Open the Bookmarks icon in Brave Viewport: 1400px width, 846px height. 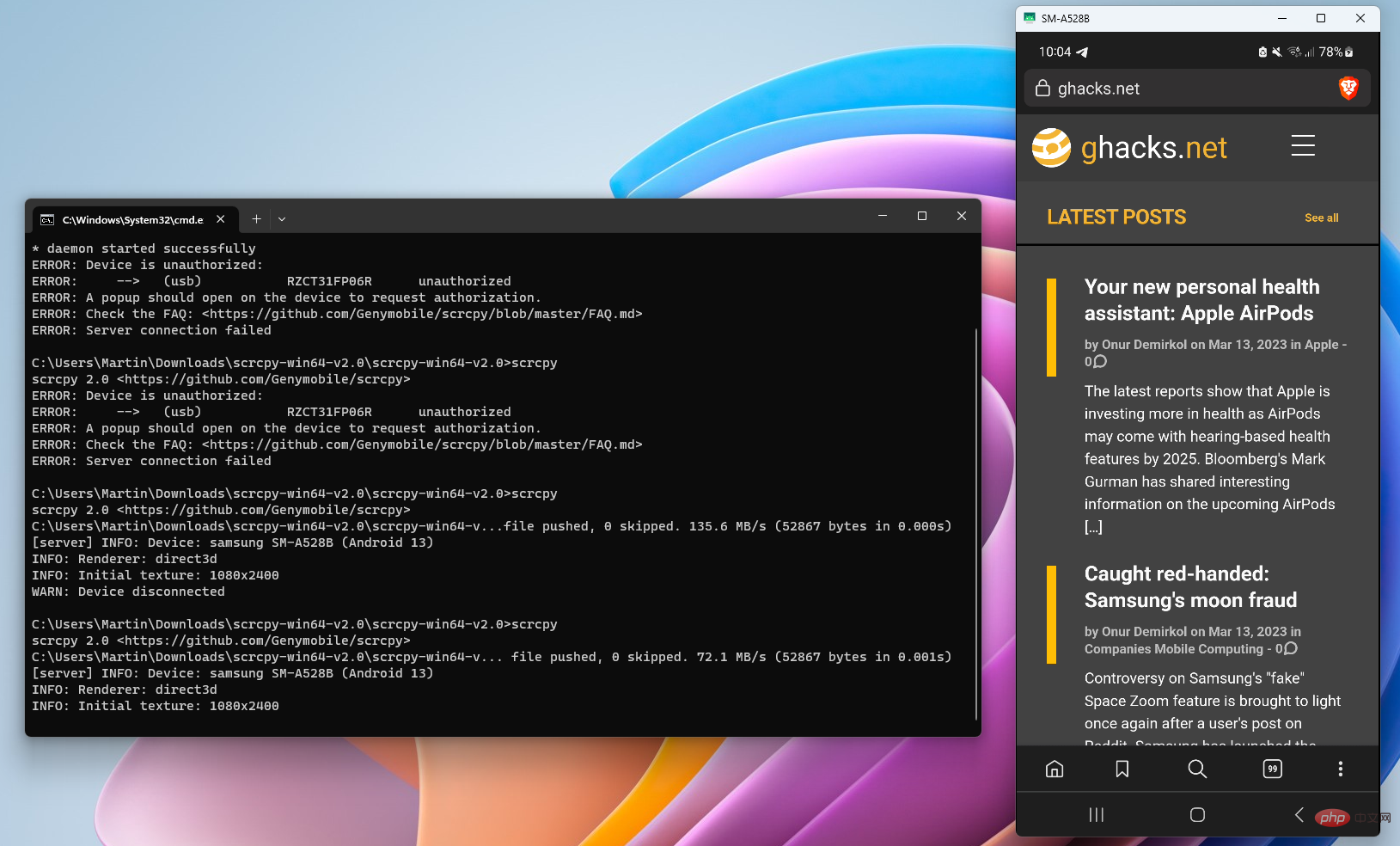coord(1122,769)
